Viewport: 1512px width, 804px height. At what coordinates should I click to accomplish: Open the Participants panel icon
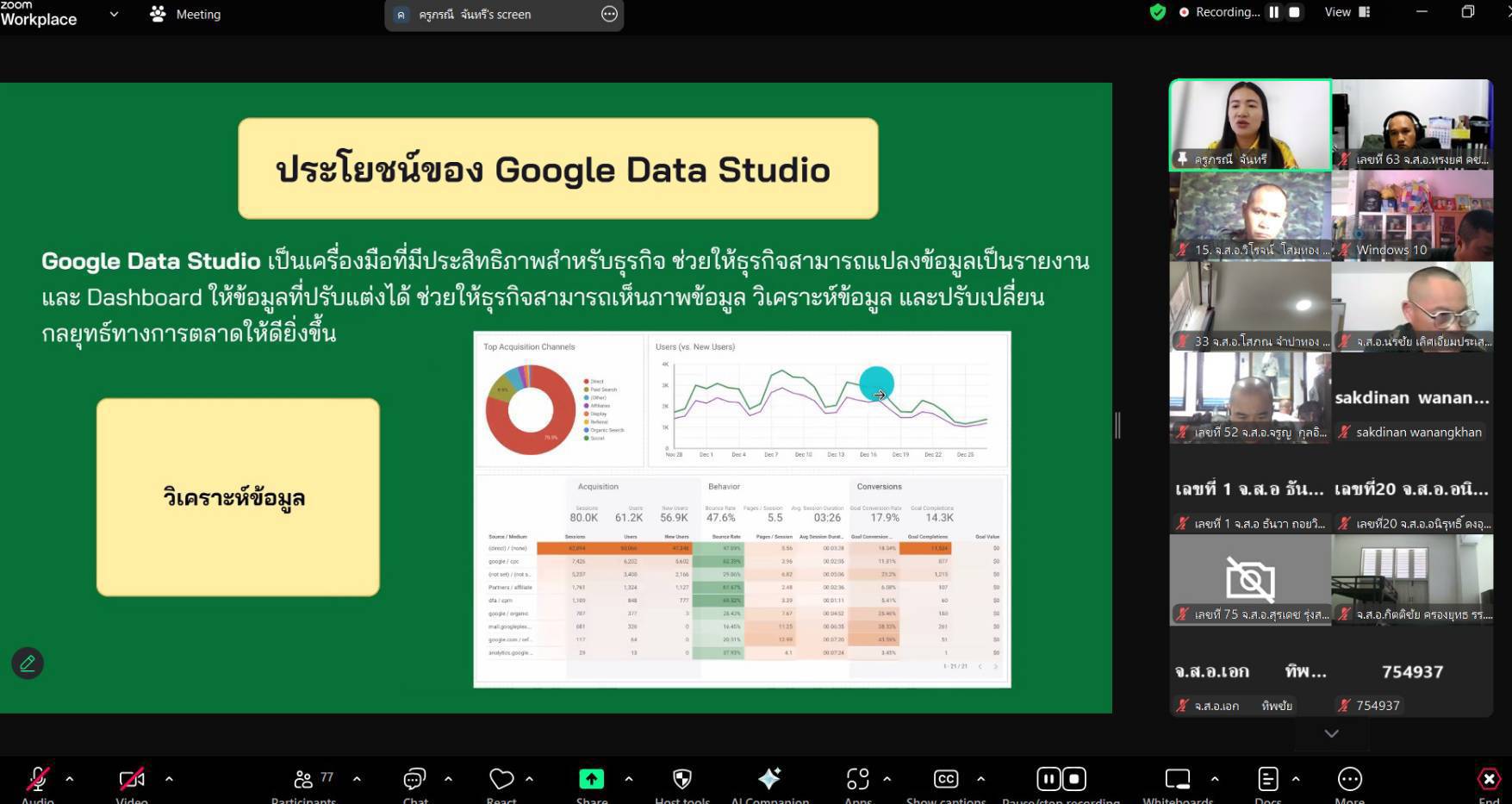[303, 779]
